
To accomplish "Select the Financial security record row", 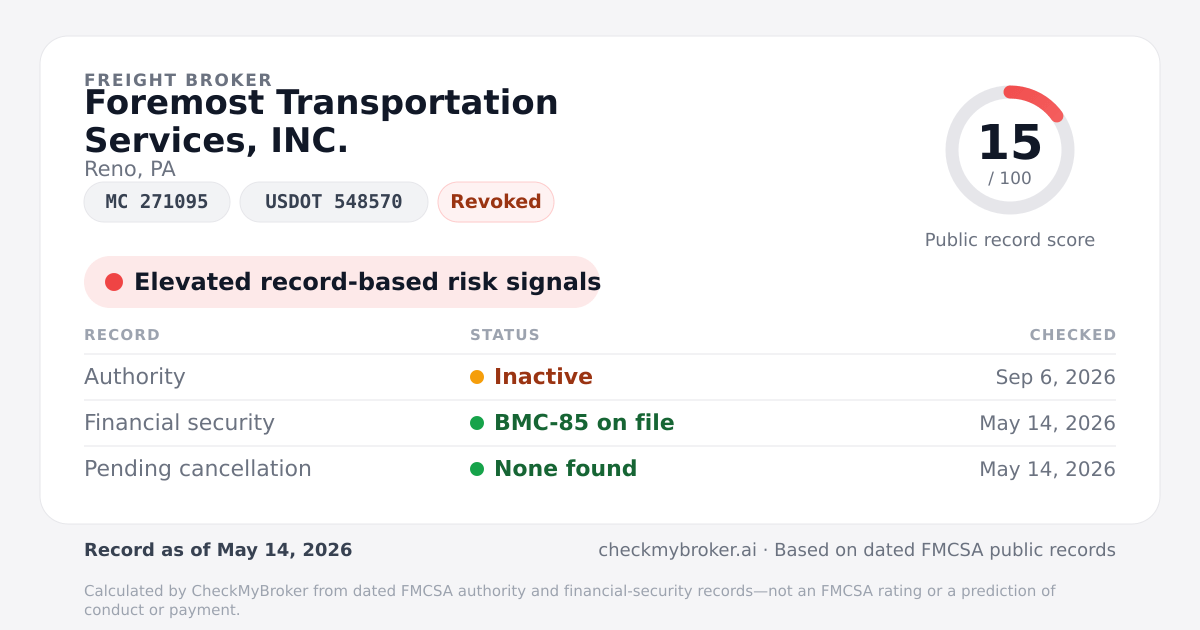I will click(x=600, y=423).
